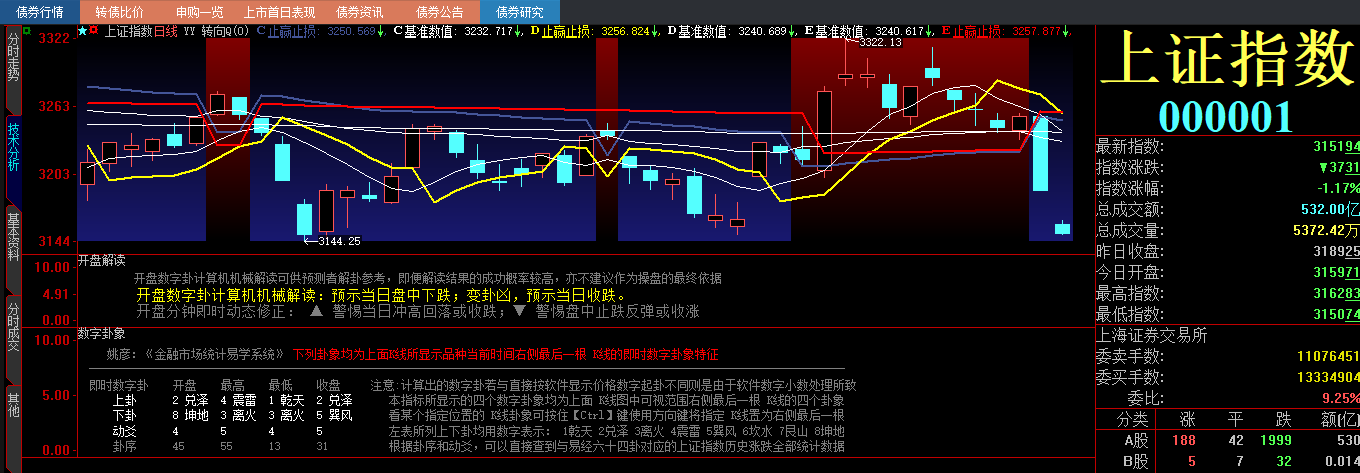Click the 委比 9.25% row
This screenshot has width=1360, height=473.
coord(1228,398)
